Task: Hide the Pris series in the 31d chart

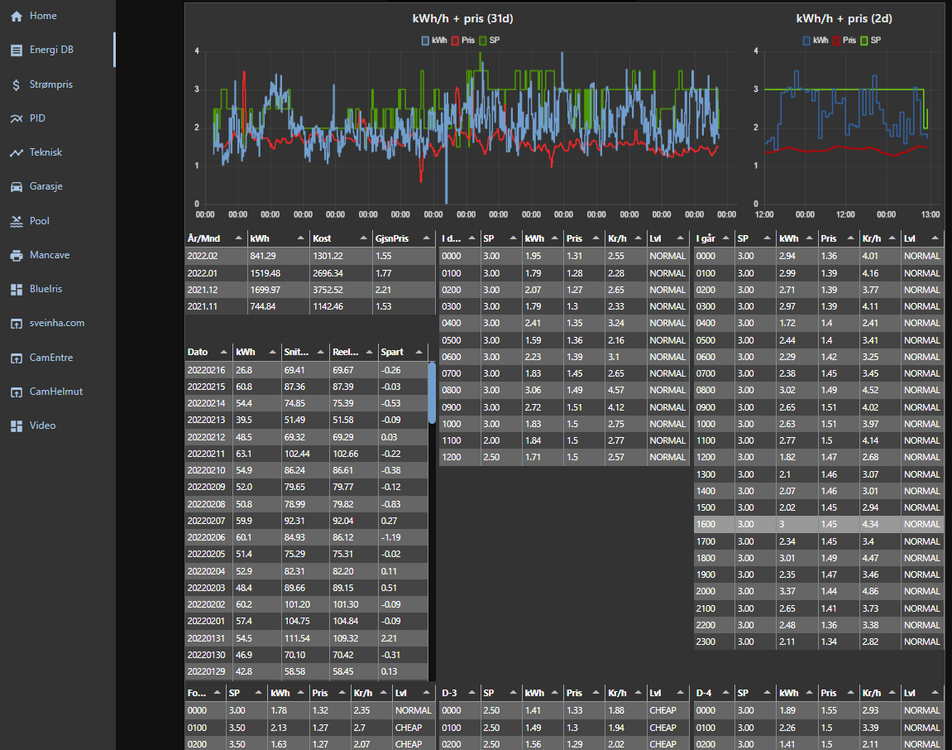Action: coord(461,40)
